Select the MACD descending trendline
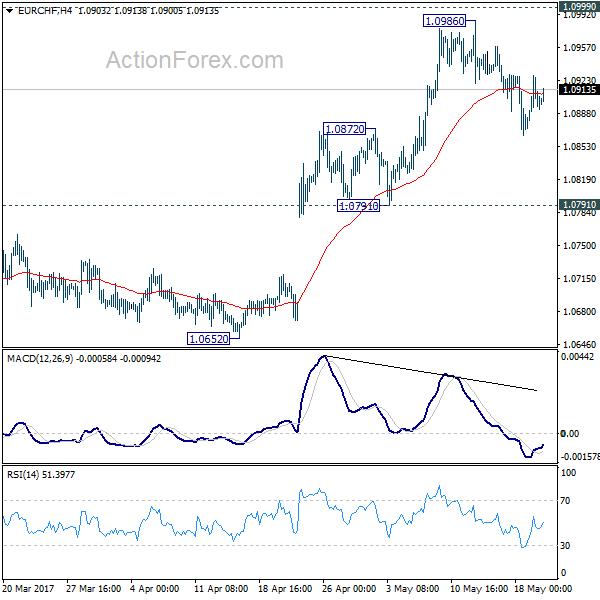The height and width of the screenshot is (600, 600). [430, 373]
